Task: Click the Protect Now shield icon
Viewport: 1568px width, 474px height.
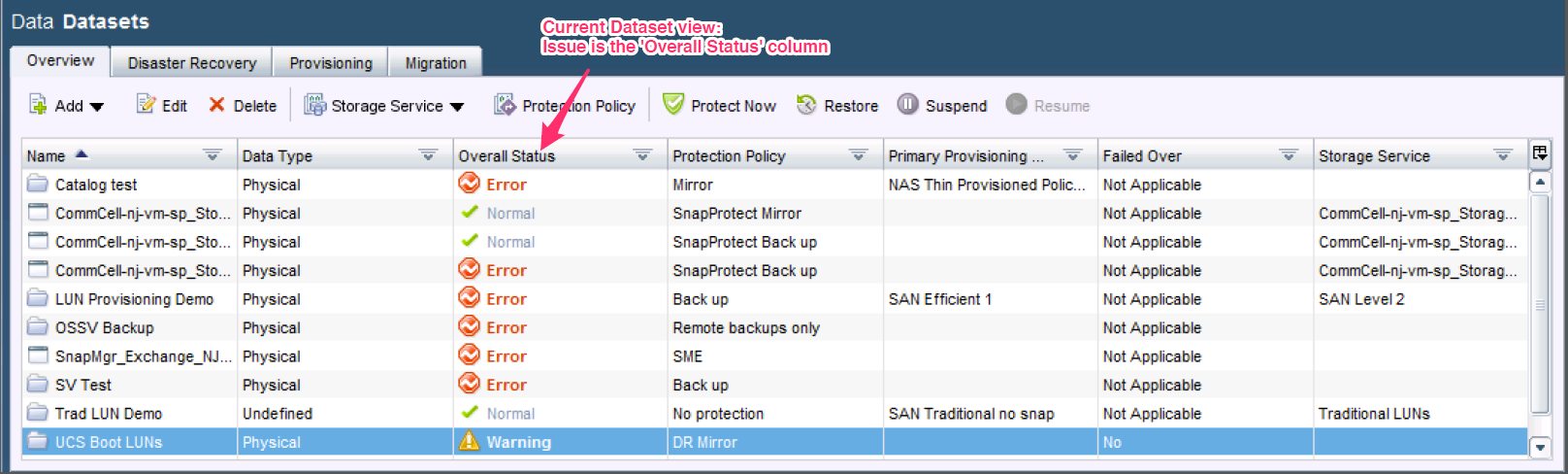Action: 673,105
